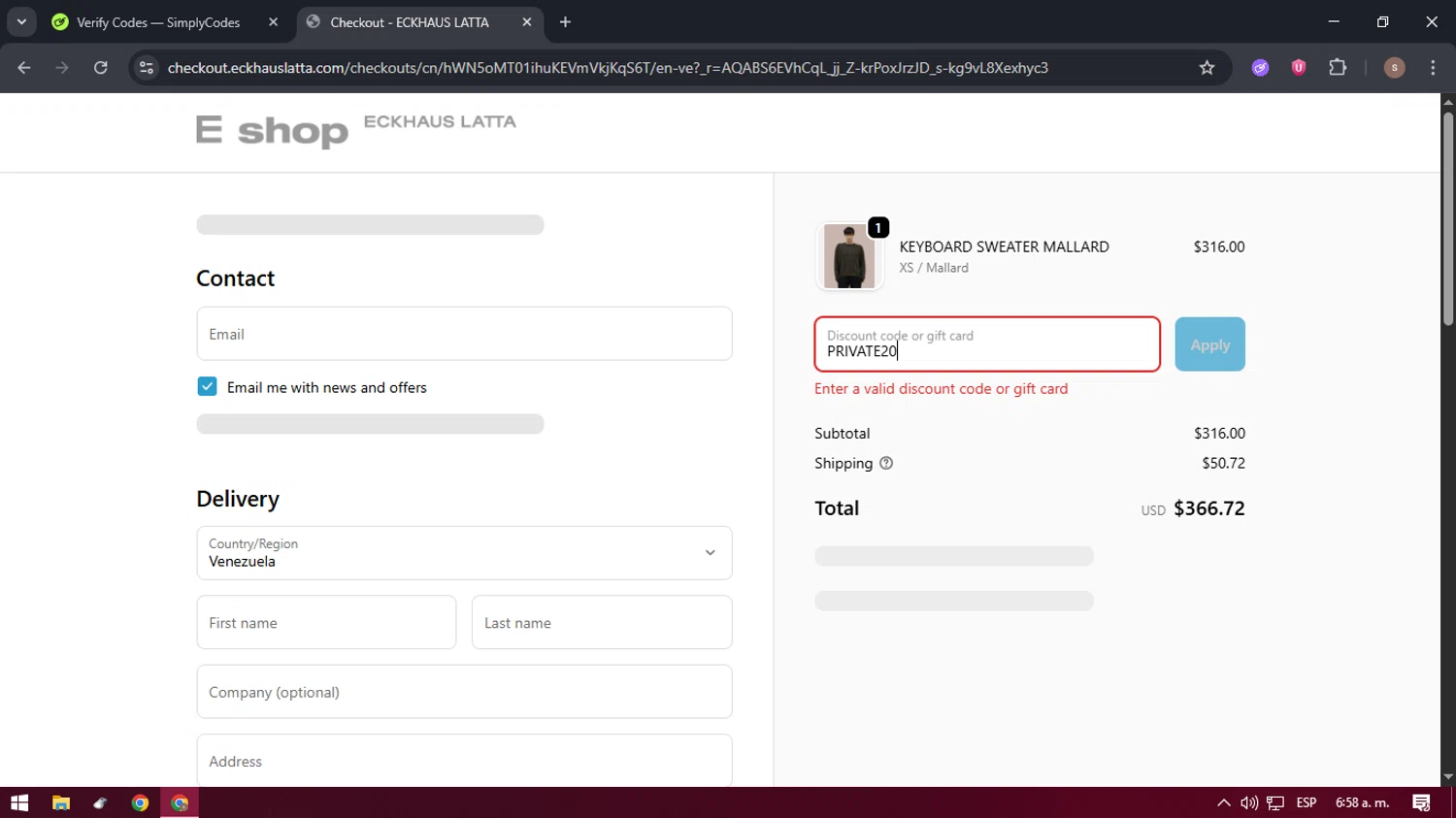Uncheck Email me with news and offers
1456x818 pixels.
click(x=207, y=386)
